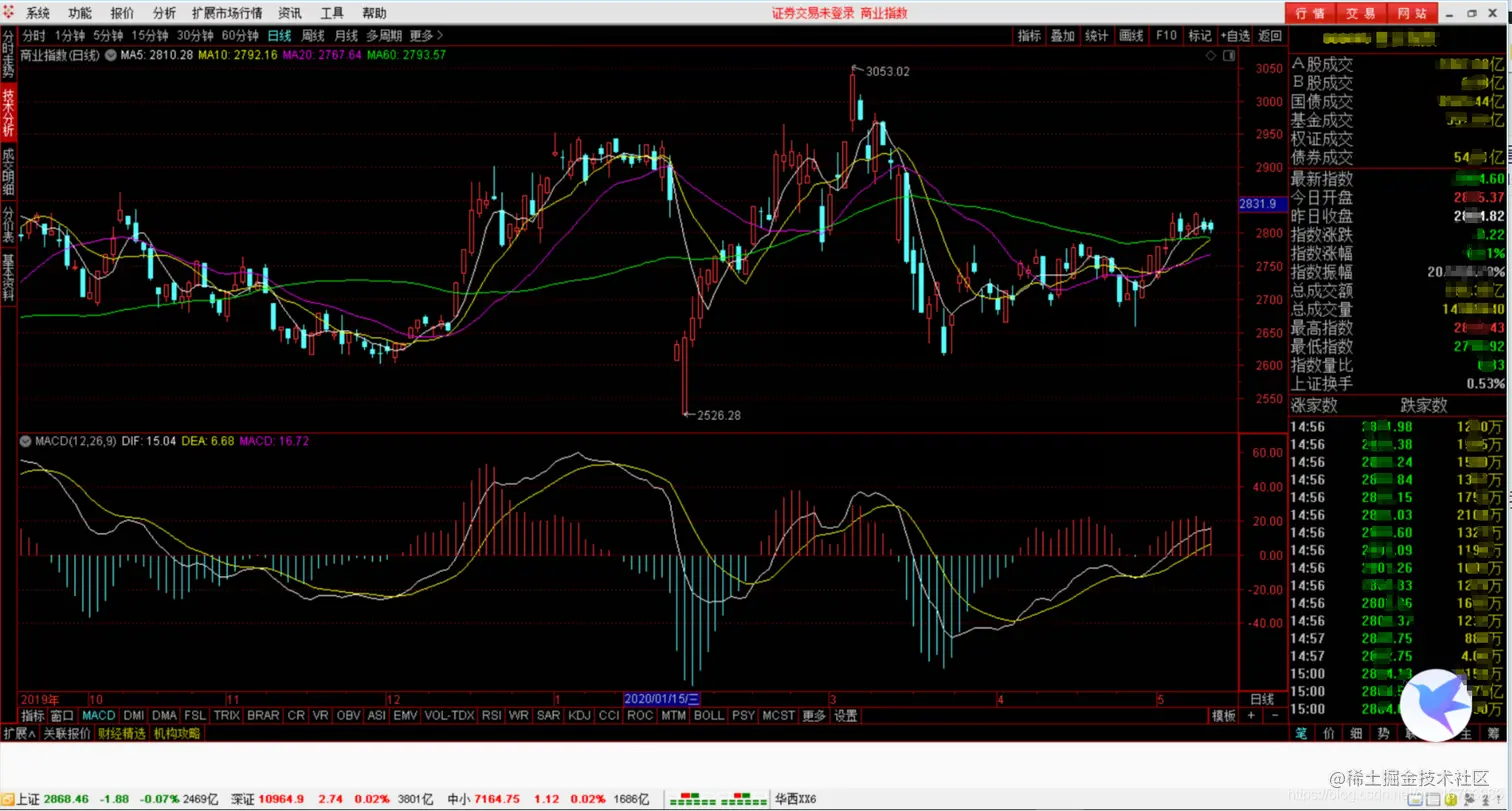
Task: Zoom in the chart with the + button
Action: coord(1251,716)
